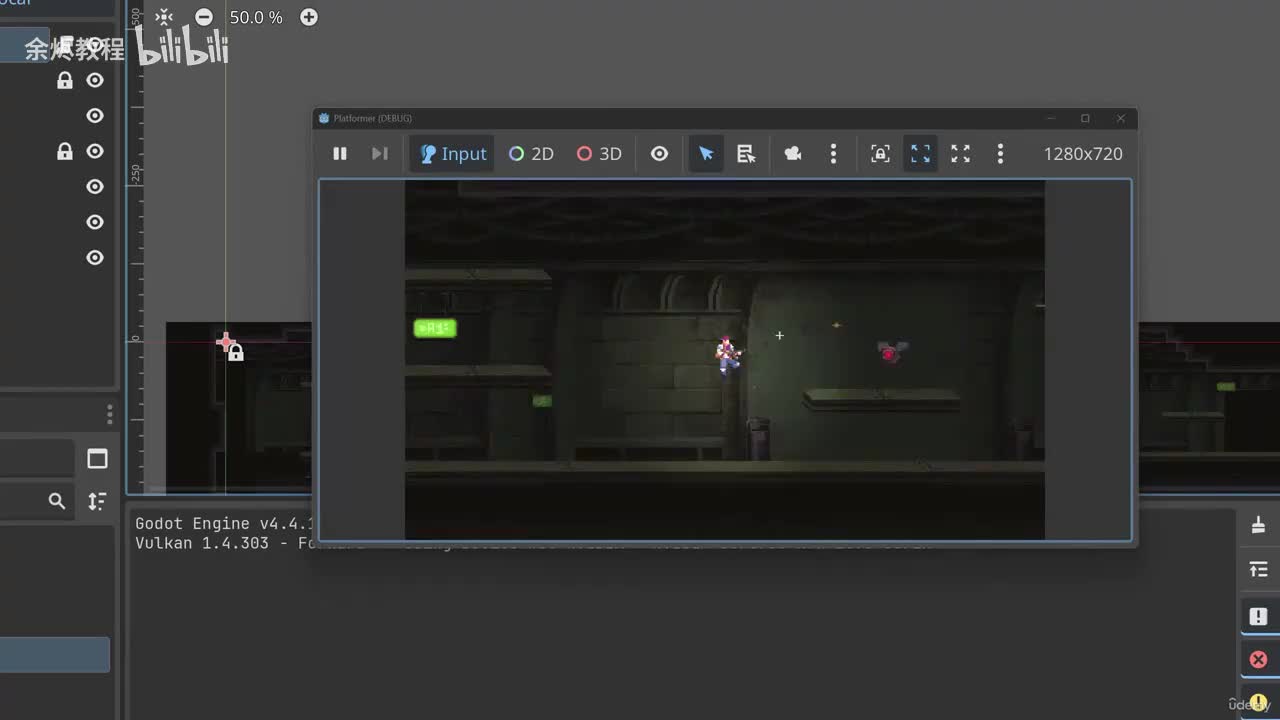The height and width of the screenshot is (720, 1280).
Task: Clear the output log
Action: coord(1258,525)
